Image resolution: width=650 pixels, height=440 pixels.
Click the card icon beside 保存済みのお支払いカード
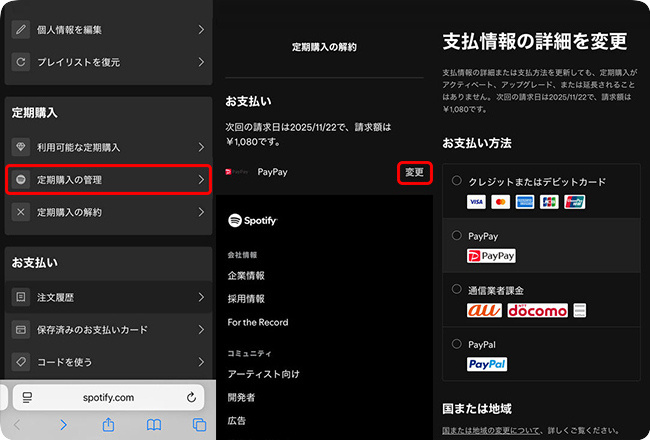tap(21, 329)
